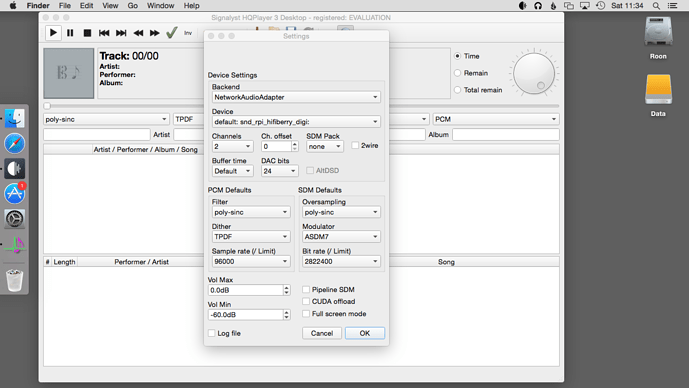
Task: Skip to the previous track
Action: click(104, 33)
